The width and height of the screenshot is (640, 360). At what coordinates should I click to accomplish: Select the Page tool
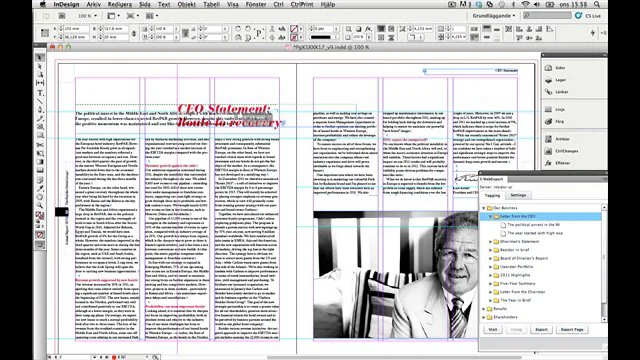(x=40, y=74)
